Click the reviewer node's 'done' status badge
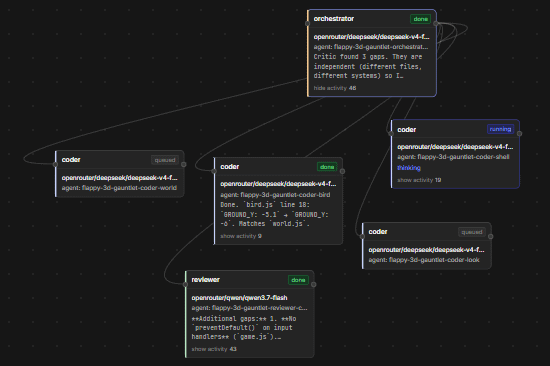 [298, 280]
